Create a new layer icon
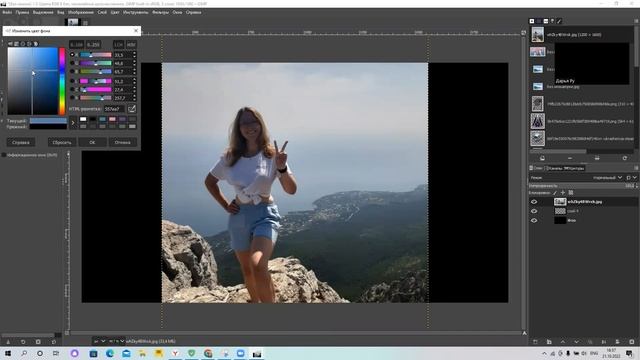The width and height of the screenshot is (640, 360). [535, 342]
